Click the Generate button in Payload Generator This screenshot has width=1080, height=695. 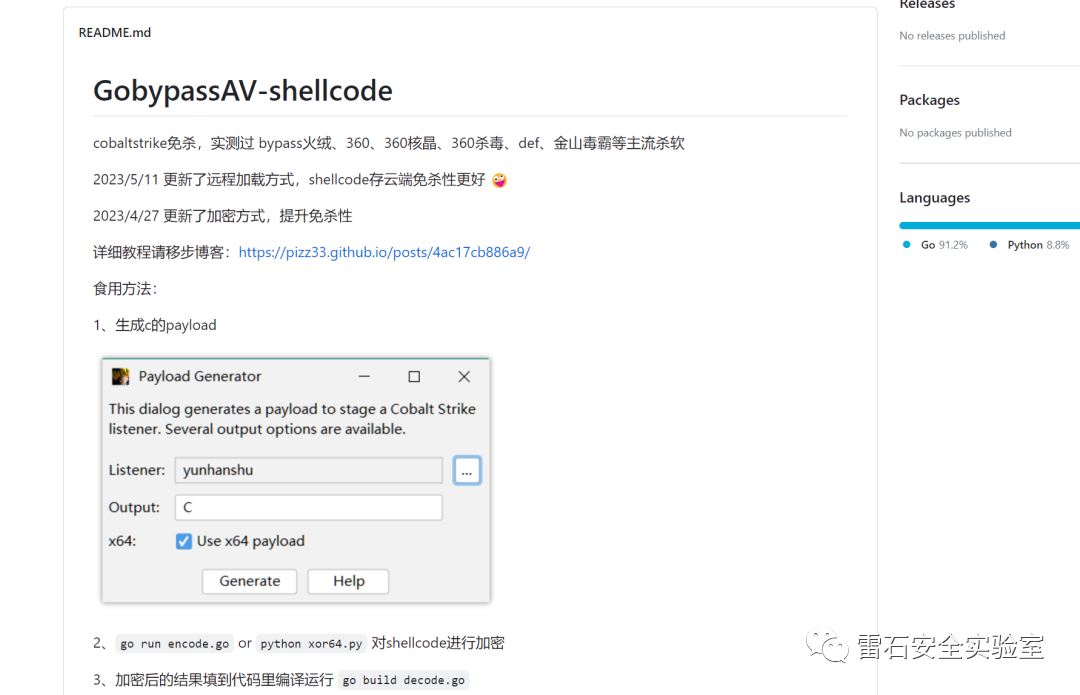249,581
